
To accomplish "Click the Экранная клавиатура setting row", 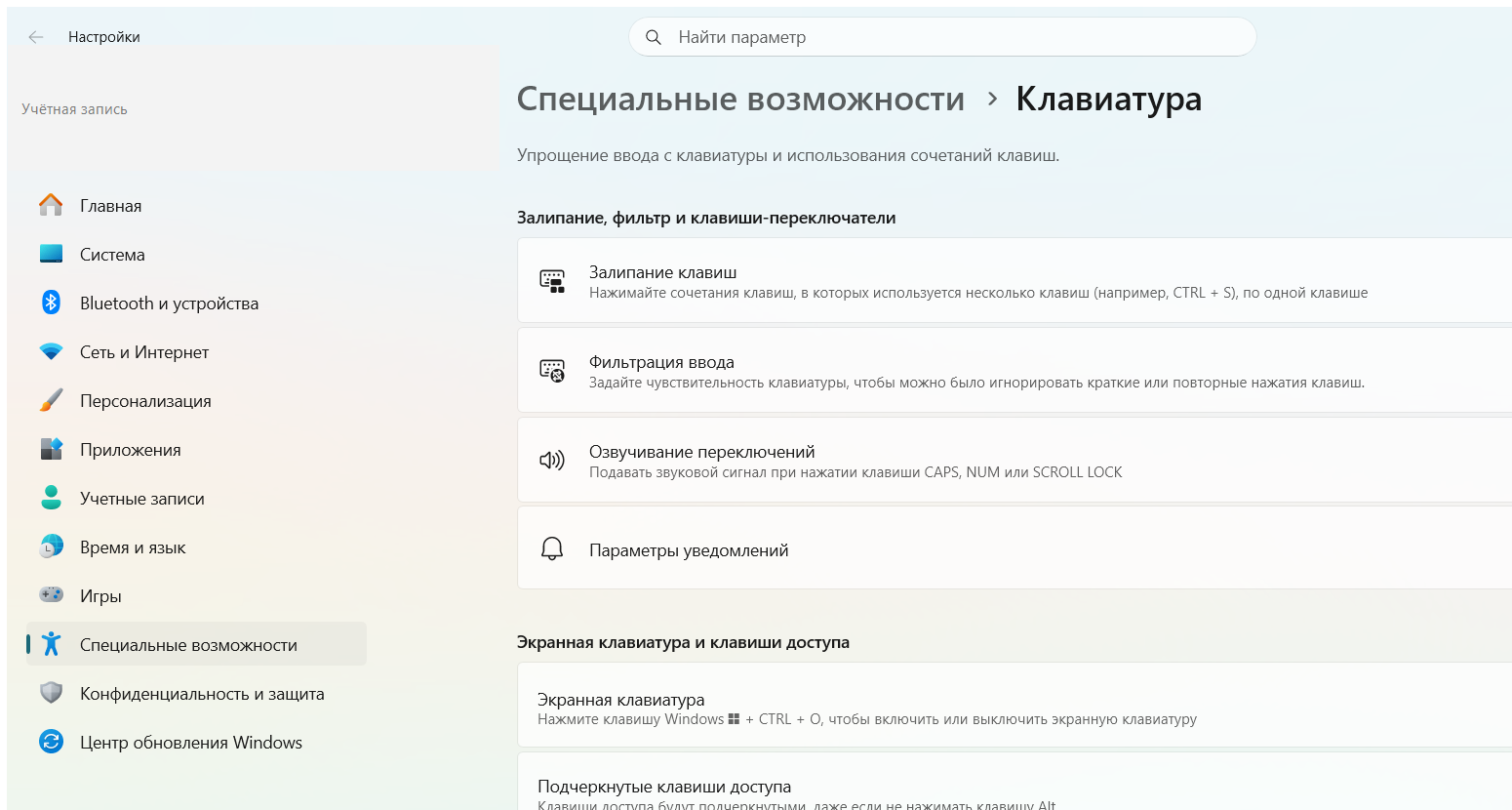I will point(1015,706).
